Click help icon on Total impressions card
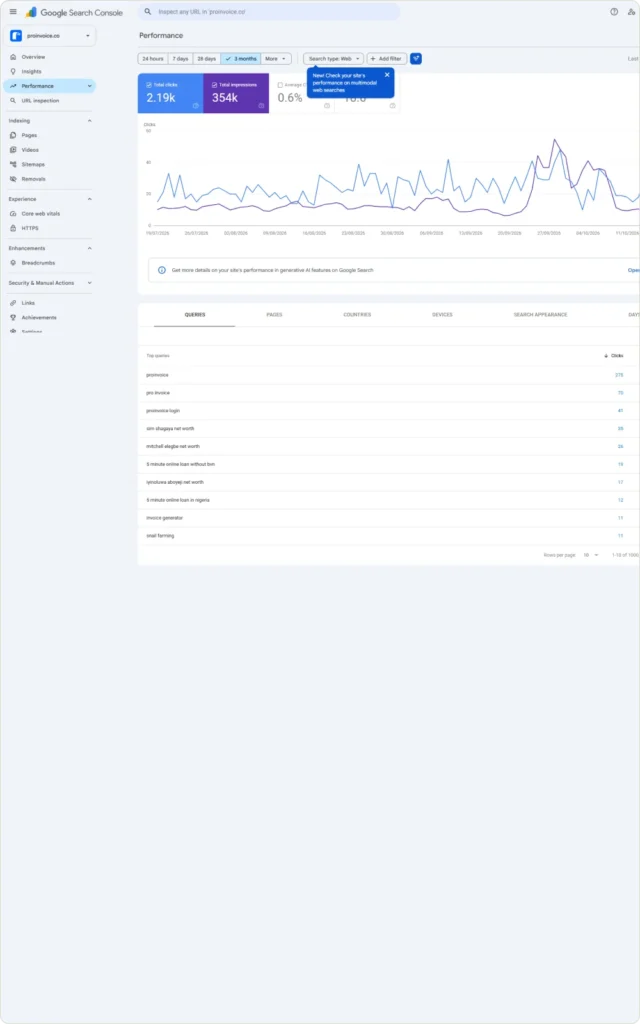Viewport: 640px width, 1024px height. coord(261,106)
